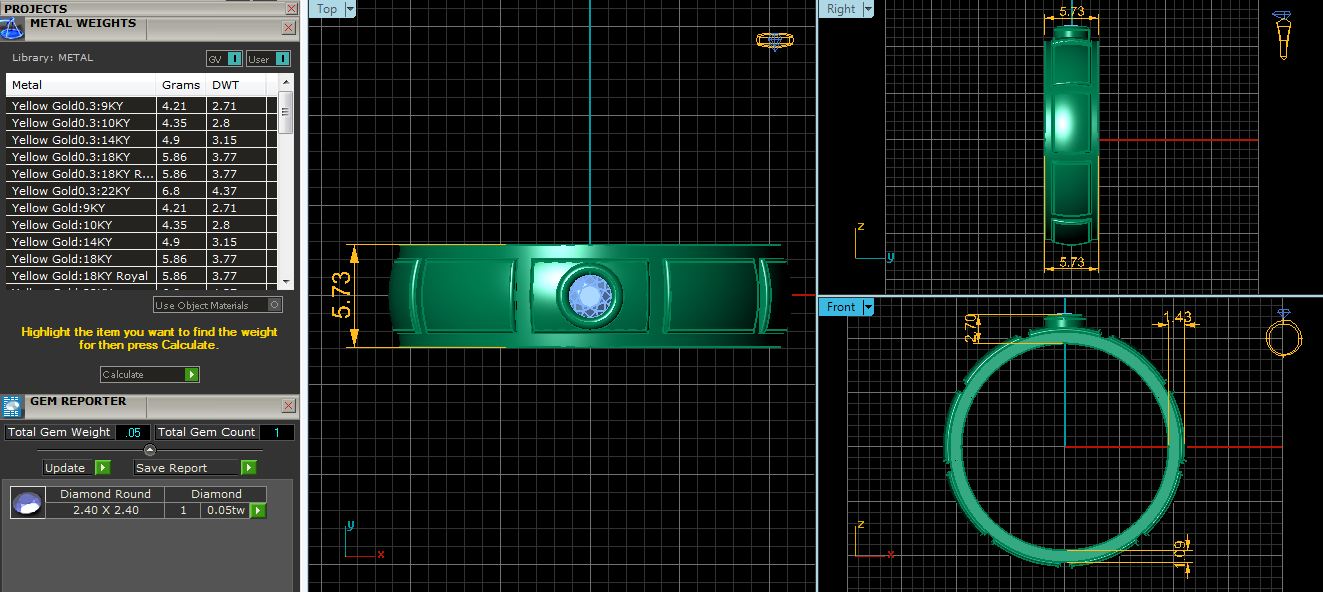Select the Yellow Gold0.3:14KY row
Image resolution: width=1323 pixels, height=592 pixels.
click(142, 139)
